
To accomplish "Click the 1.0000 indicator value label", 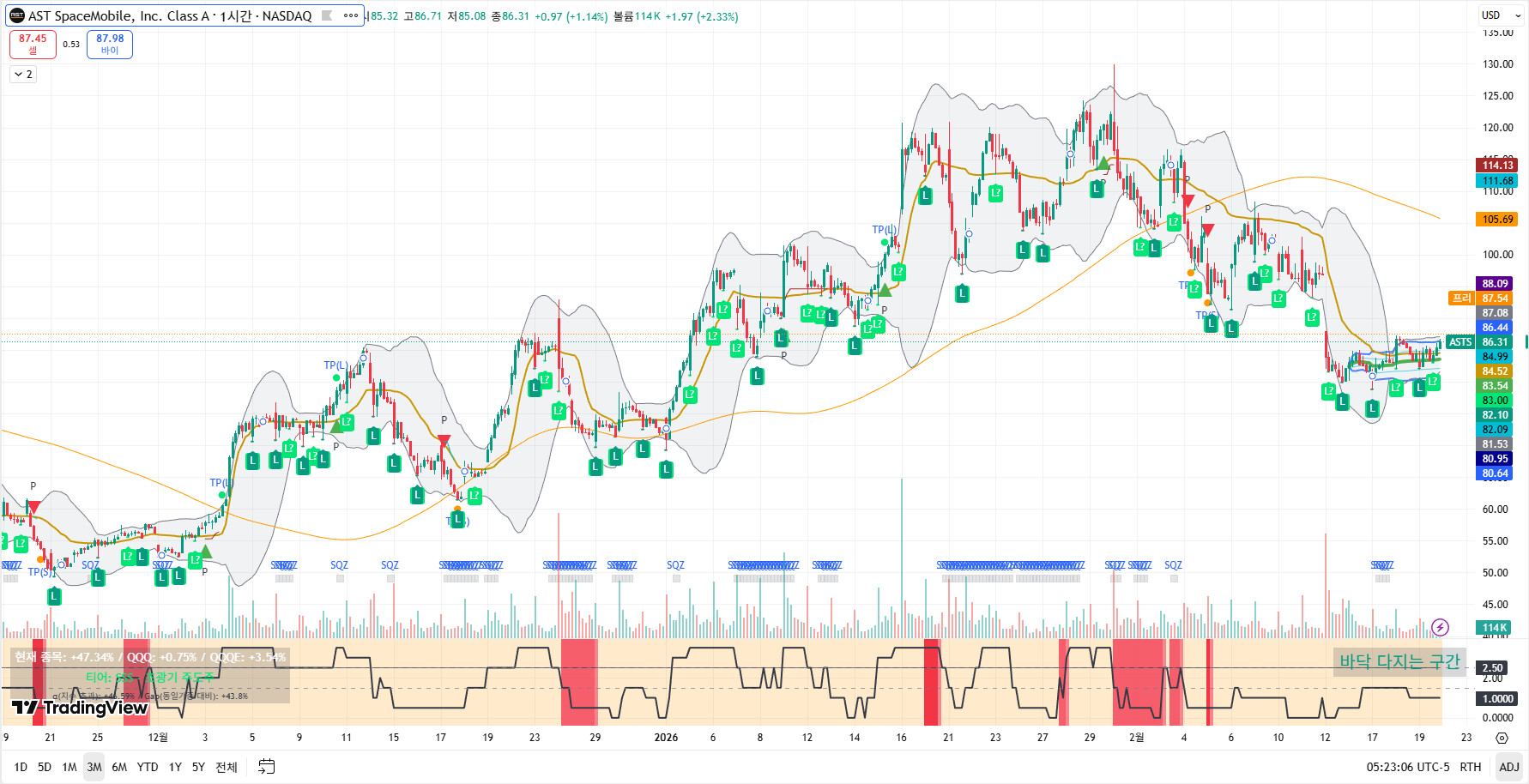I will click(x=1497, y=699).
